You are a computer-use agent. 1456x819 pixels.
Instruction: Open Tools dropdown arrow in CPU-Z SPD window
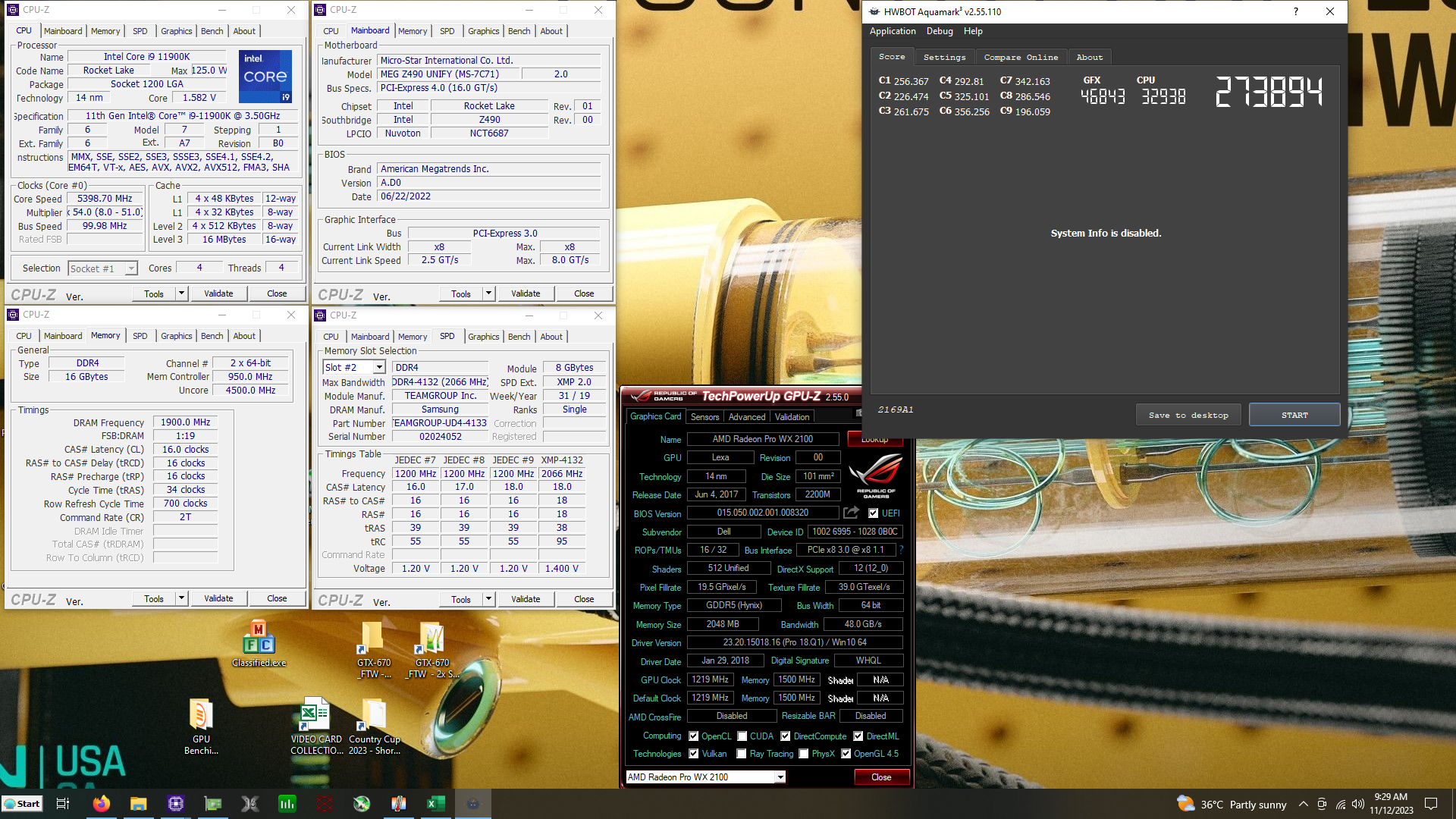pos(488,599)
